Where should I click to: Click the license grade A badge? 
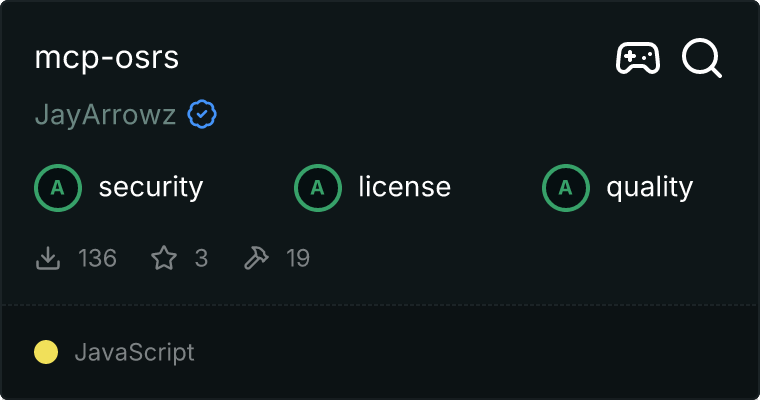tap(318, 187)
